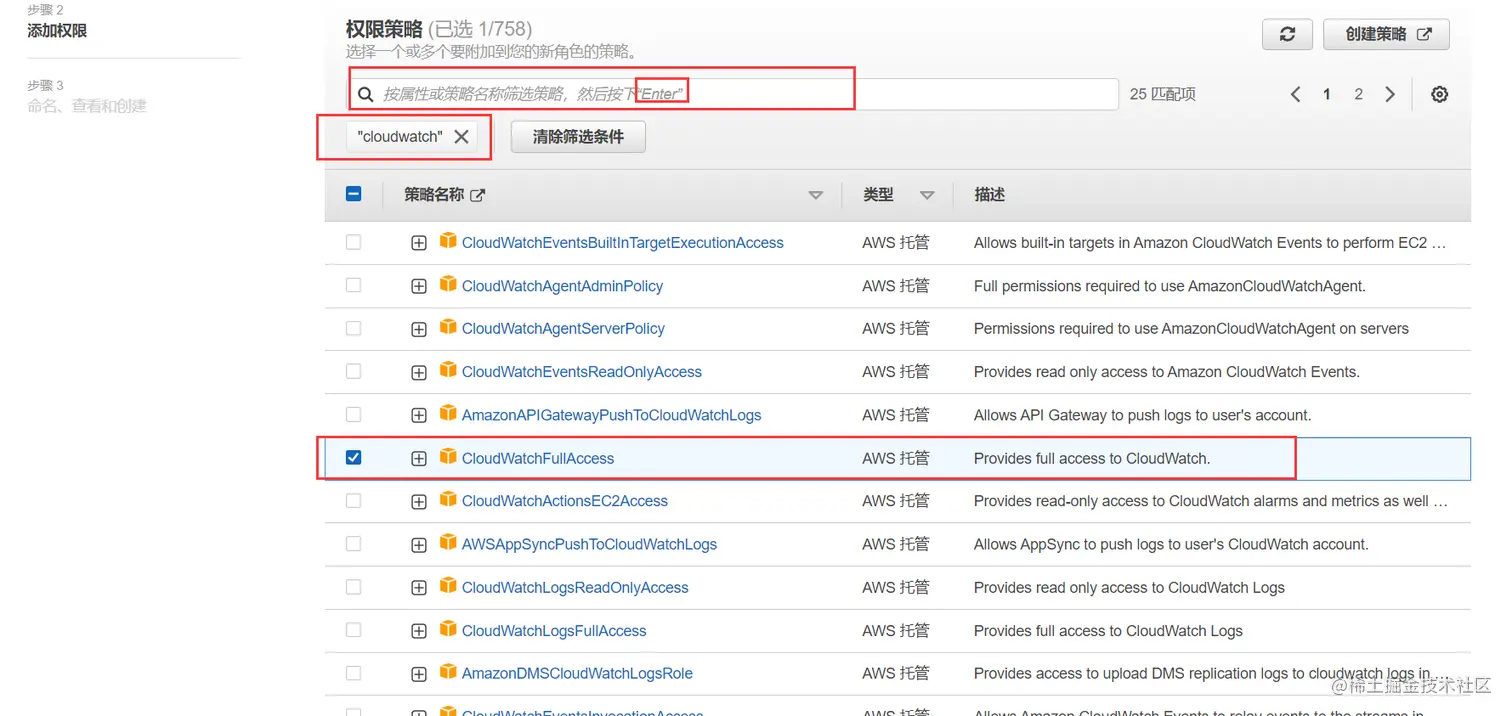Click the search magnifier icon
The height and width of the screenshot is (716, 1512).
[x=366, y=94]
